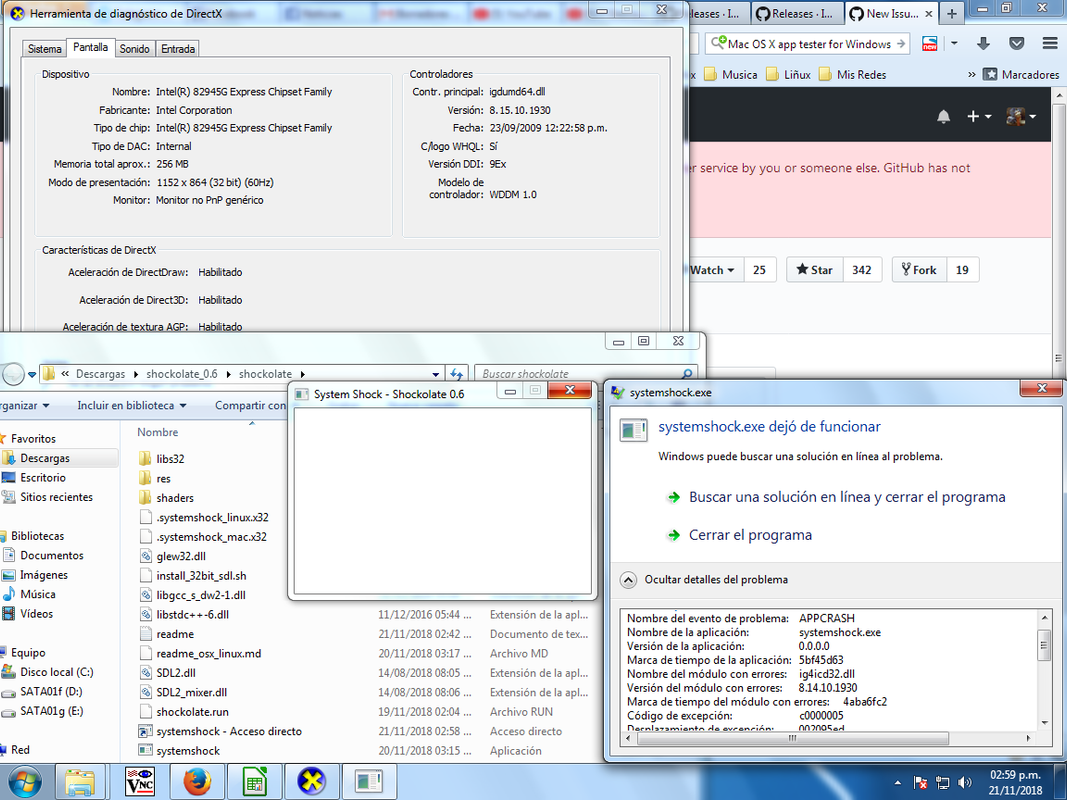This screenshot has height=800, width=1067.
Task: Select the libs32 folder
Action: [x=170, y=459]
